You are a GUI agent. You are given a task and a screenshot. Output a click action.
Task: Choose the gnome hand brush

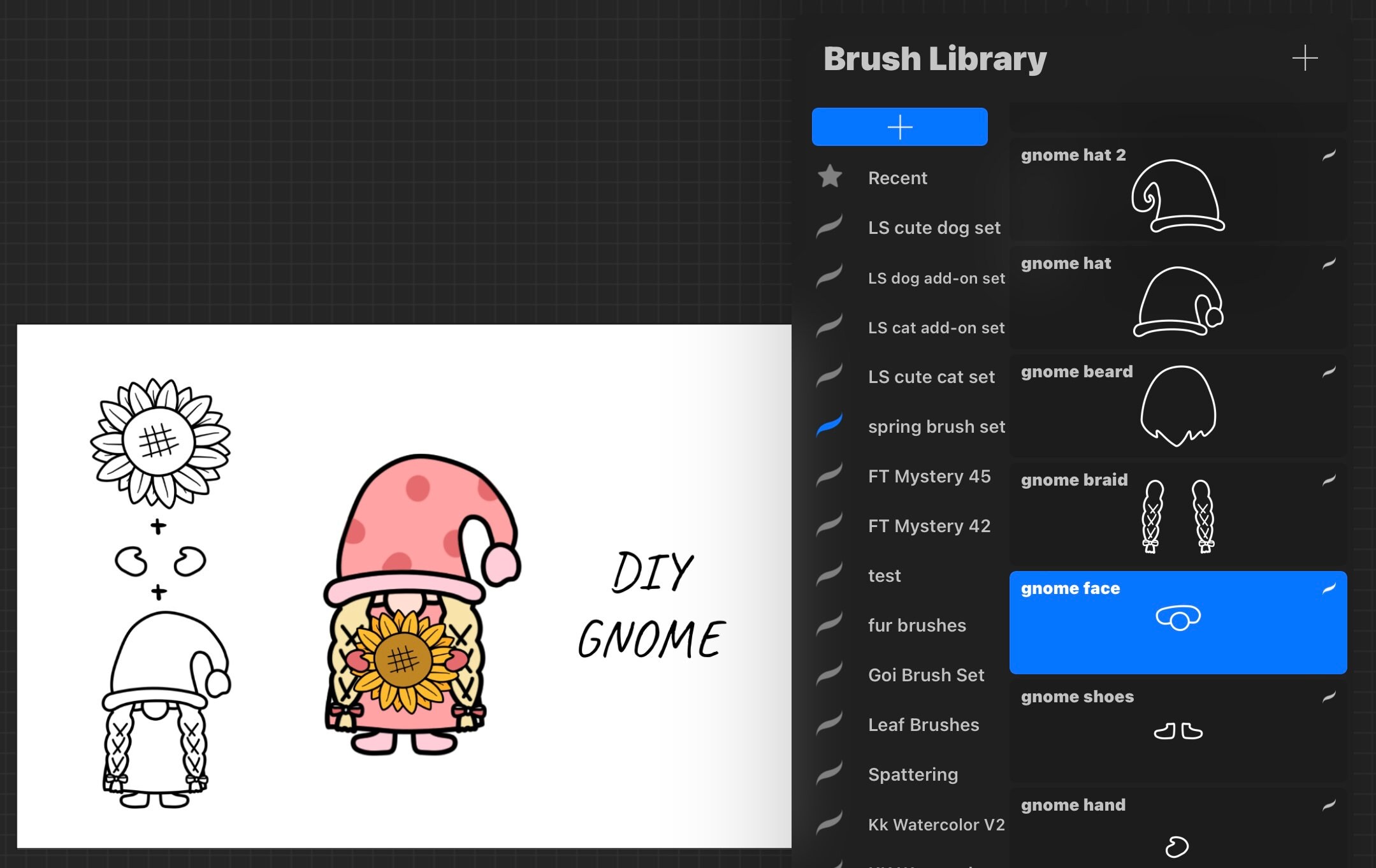[x=1178, y=828]
